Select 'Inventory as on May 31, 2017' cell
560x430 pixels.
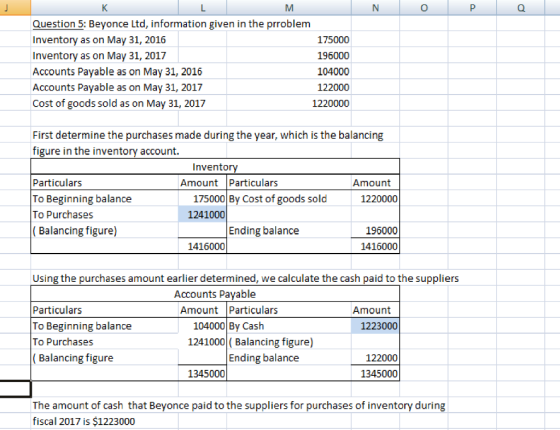coord(99,56)
